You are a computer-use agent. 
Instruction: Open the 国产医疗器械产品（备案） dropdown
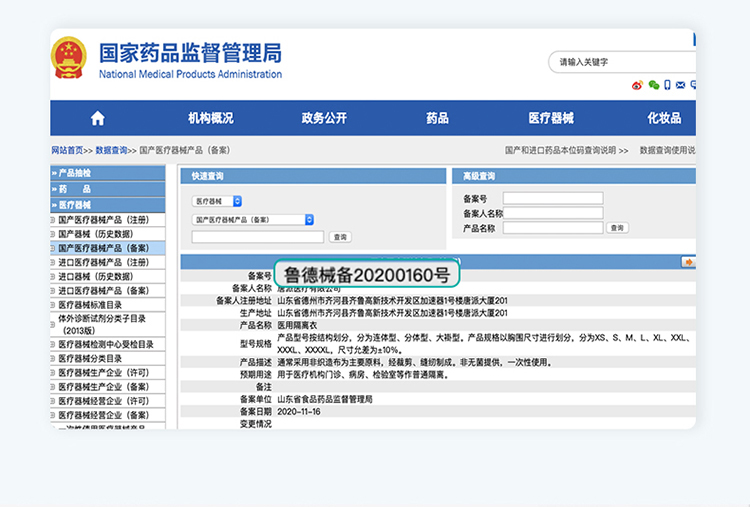[253, 219]
